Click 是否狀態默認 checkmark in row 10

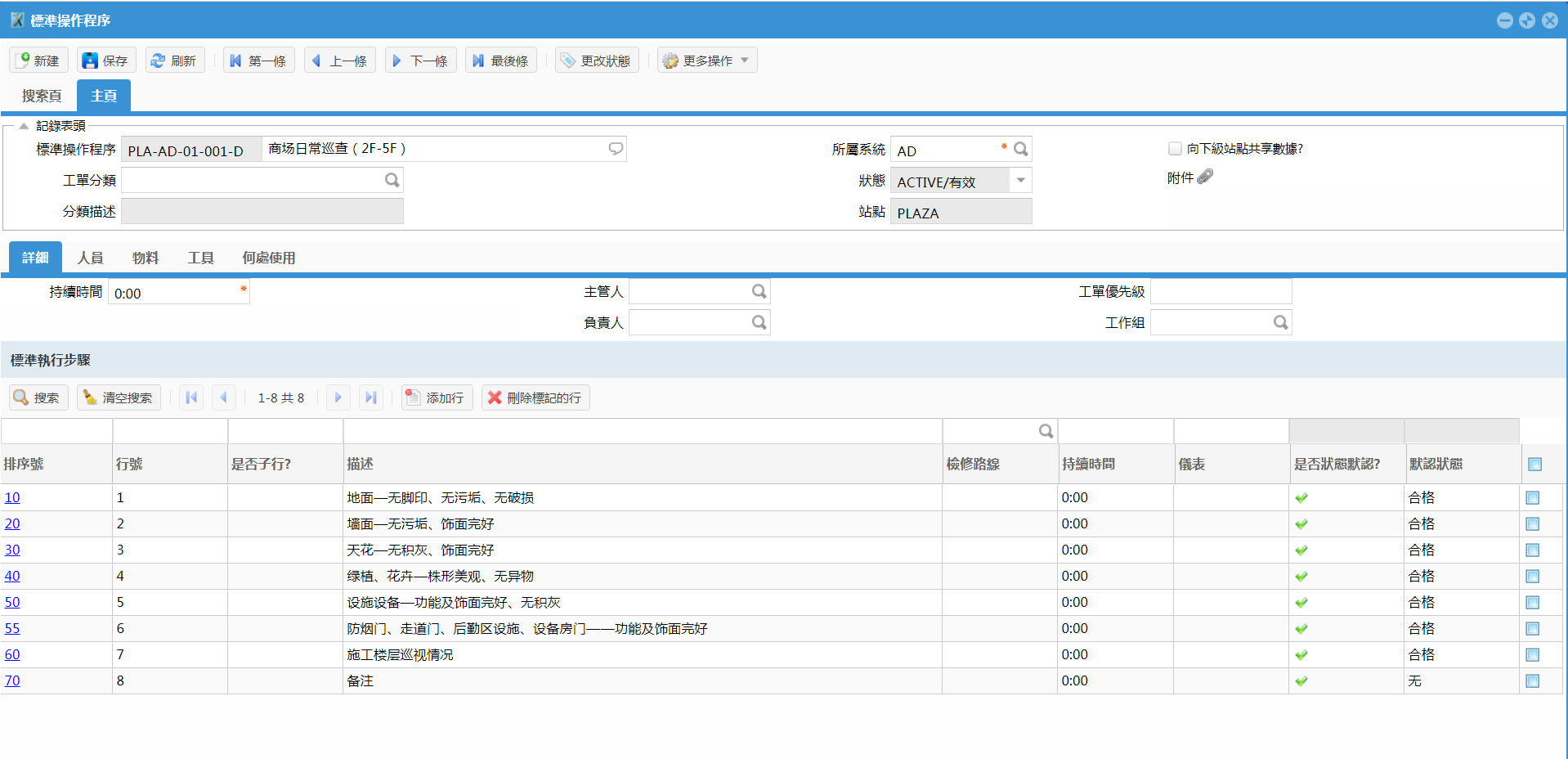(x=1301, y=498)
